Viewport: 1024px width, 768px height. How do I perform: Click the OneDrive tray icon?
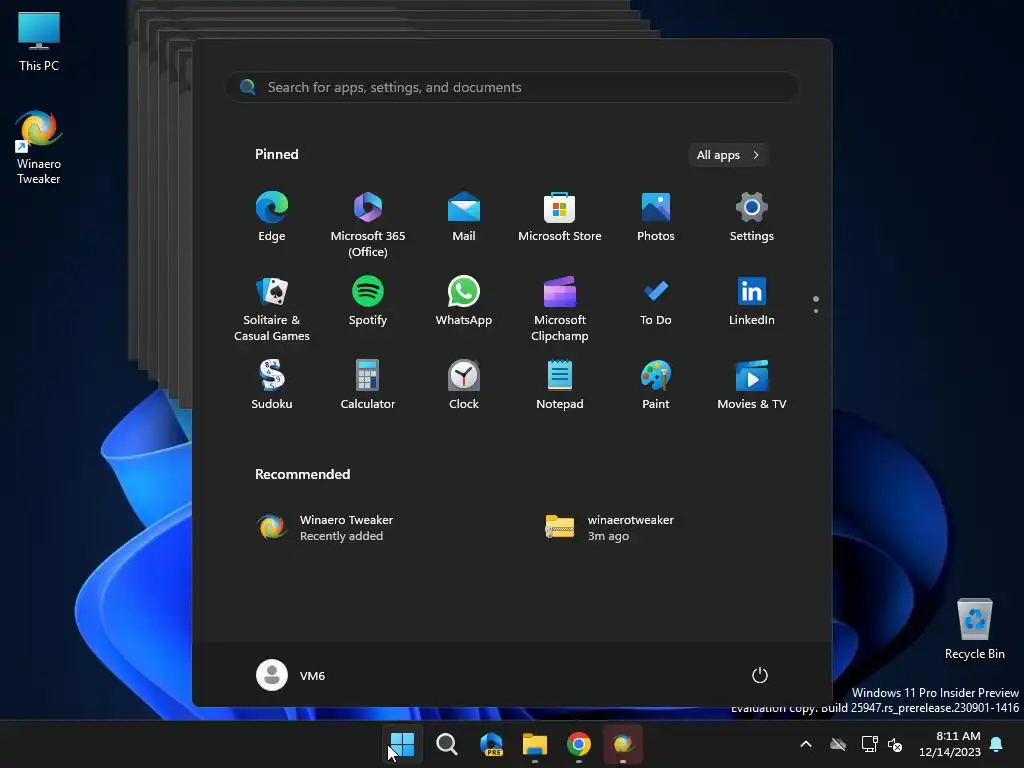pyautogui.click(x=838, y=744)
